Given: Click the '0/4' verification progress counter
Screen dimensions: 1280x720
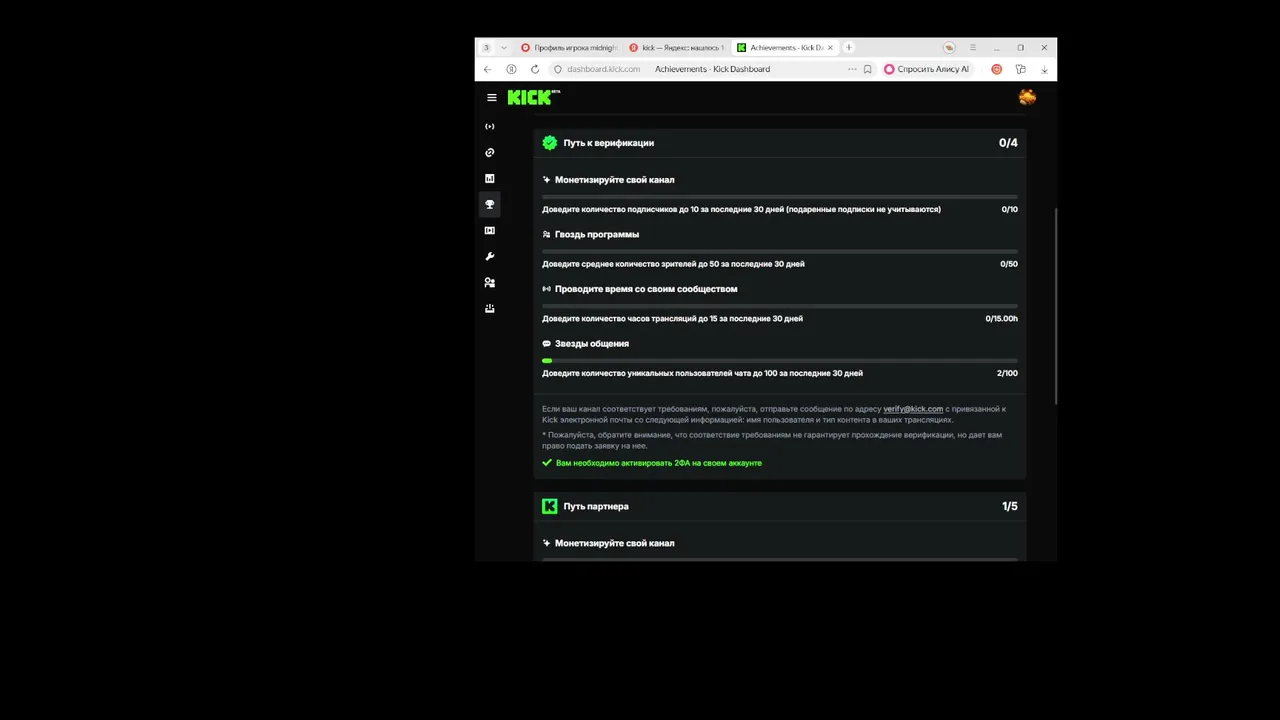Looking at the screenshot, I should pos(1008,143).
